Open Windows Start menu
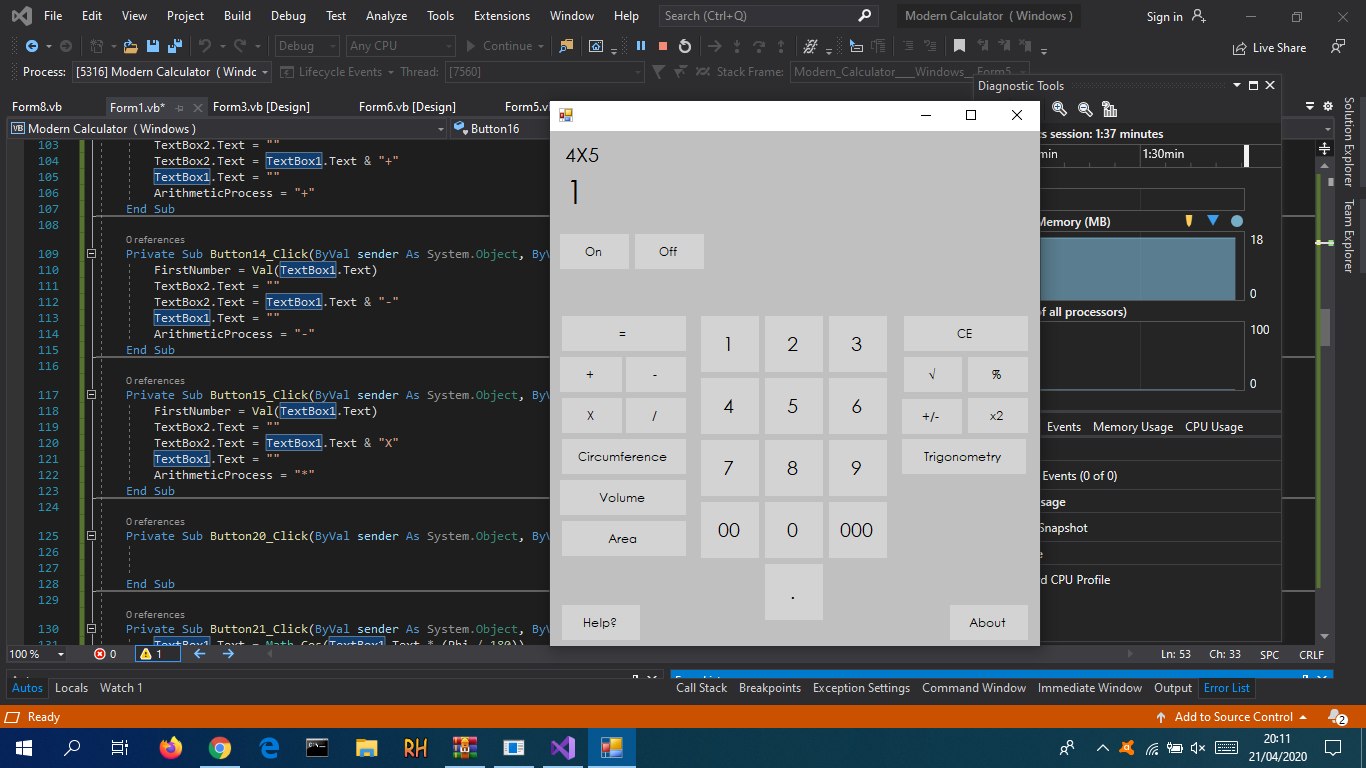Image resolution: width=1366 pixels, height=768 pixels. 23,747
